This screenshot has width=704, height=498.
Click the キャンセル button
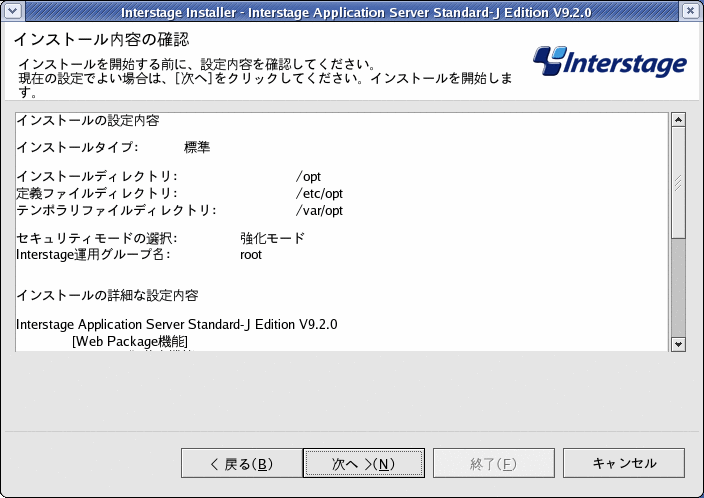[x=624, y=463]
